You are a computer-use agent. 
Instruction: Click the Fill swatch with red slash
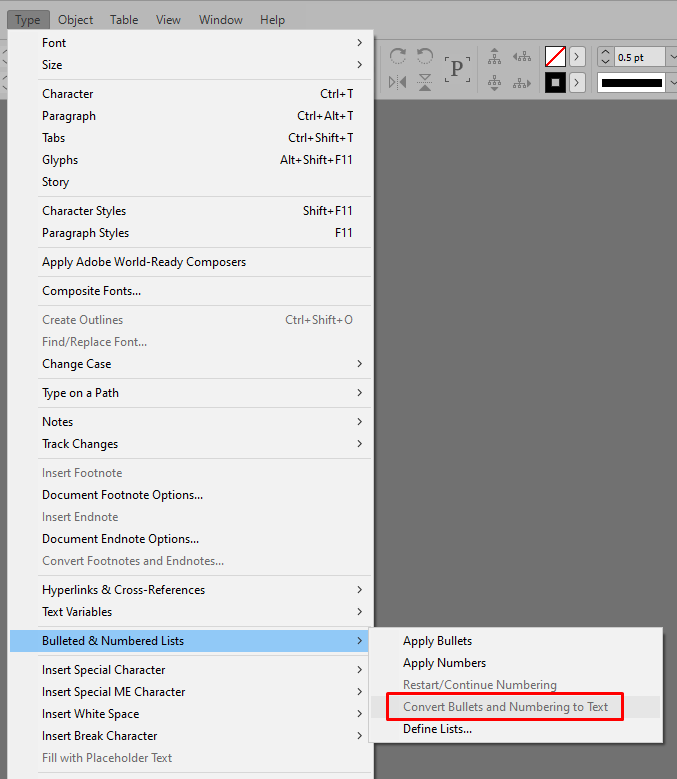(x=555, y=57)
